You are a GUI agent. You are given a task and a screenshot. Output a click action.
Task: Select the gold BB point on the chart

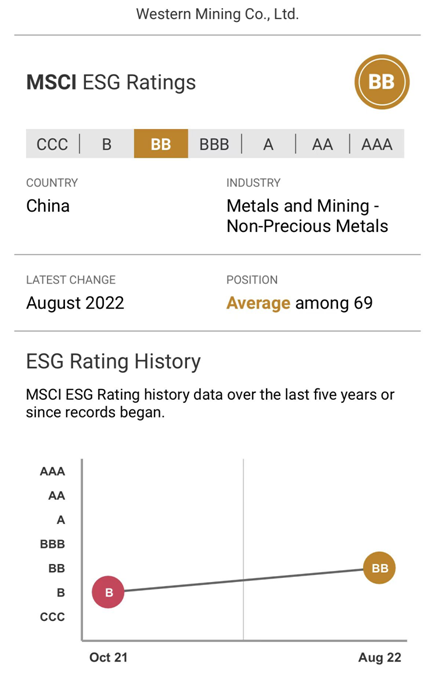point(379,568)
